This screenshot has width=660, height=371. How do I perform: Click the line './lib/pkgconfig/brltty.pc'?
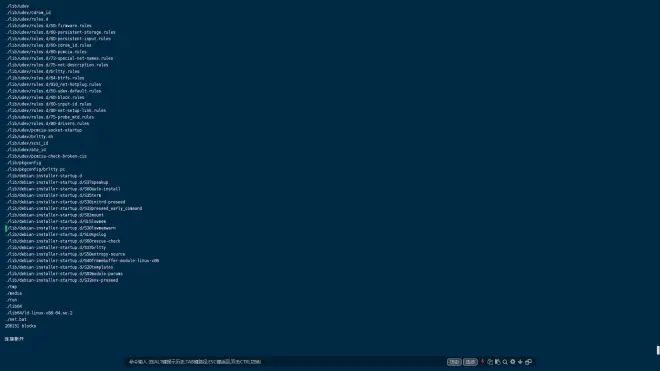click(x=35, y=169)
